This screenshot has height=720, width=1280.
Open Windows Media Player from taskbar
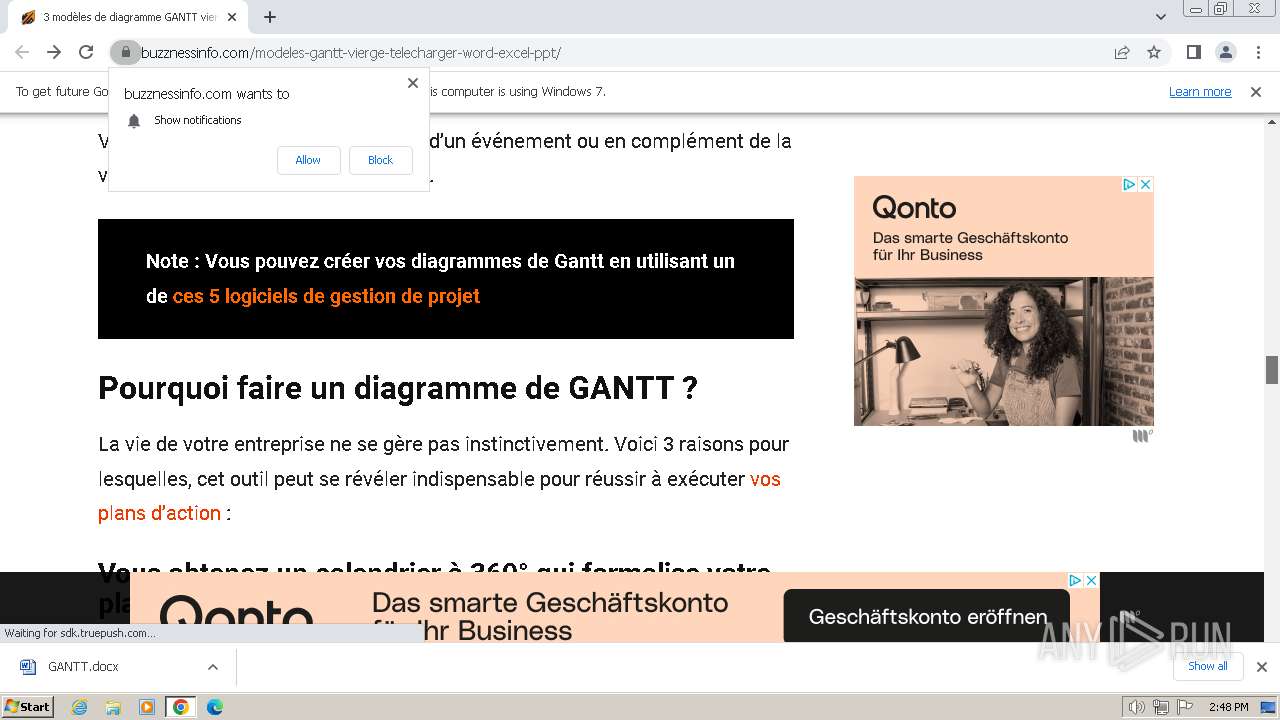coord(147,707)
